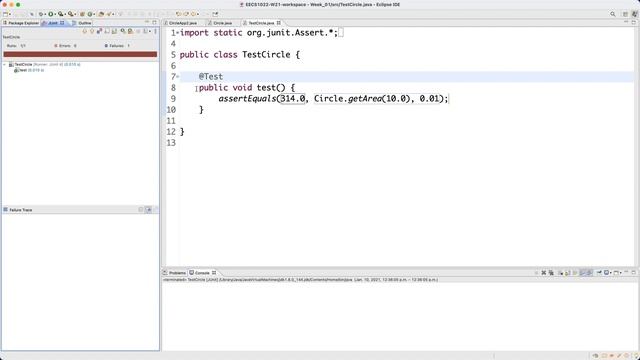Click the Failure Trace compare result icon
The image size is (640, 360).
tap(156, 210)
